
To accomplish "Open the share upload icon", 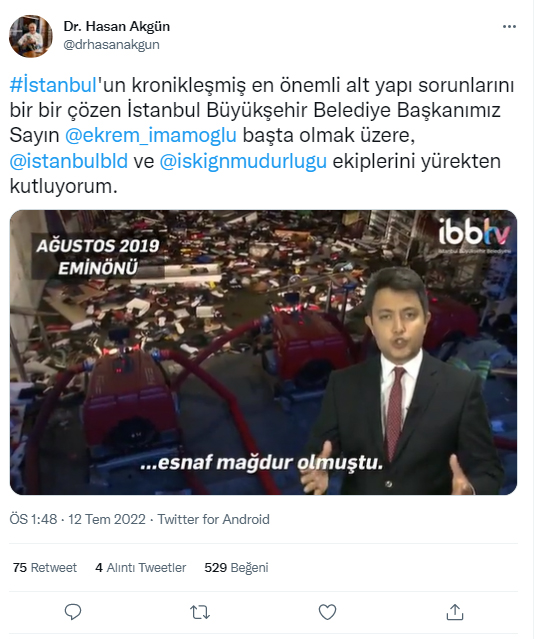I will pyautogui.click(x=455, y=612).
